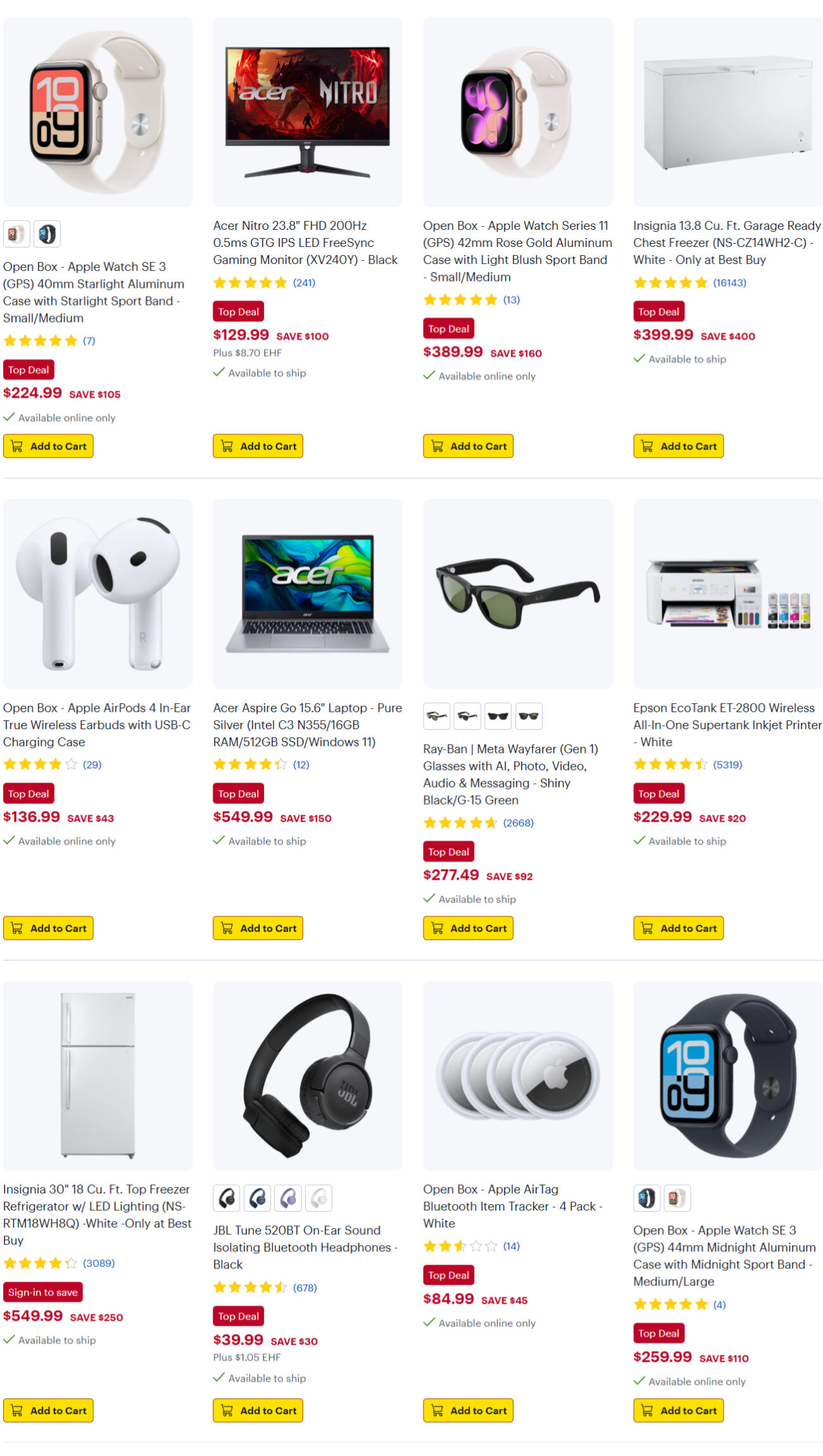Screen dimensions: 823x1456
Task: Add Acer Nitro gaming monitor to cart
Action: pos(258,446)
